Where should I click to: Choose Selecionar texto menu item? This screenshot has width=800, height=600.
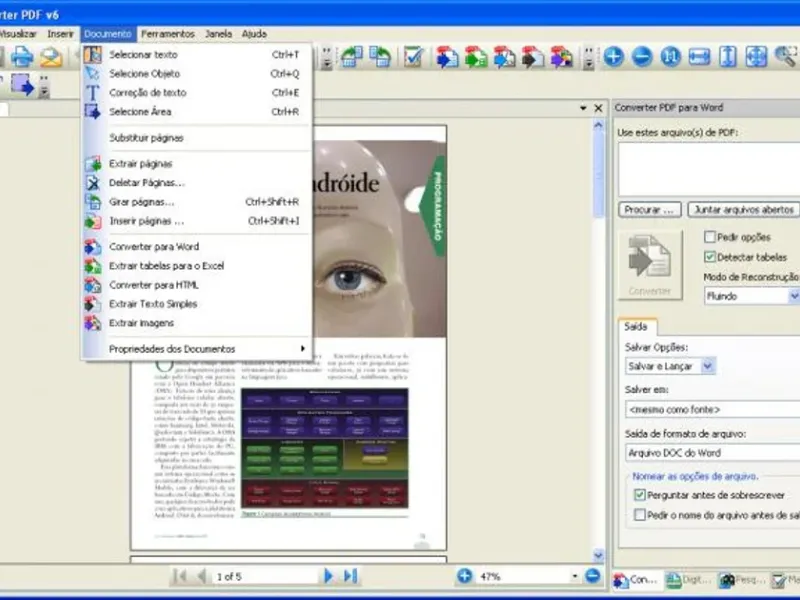point(198,55)
